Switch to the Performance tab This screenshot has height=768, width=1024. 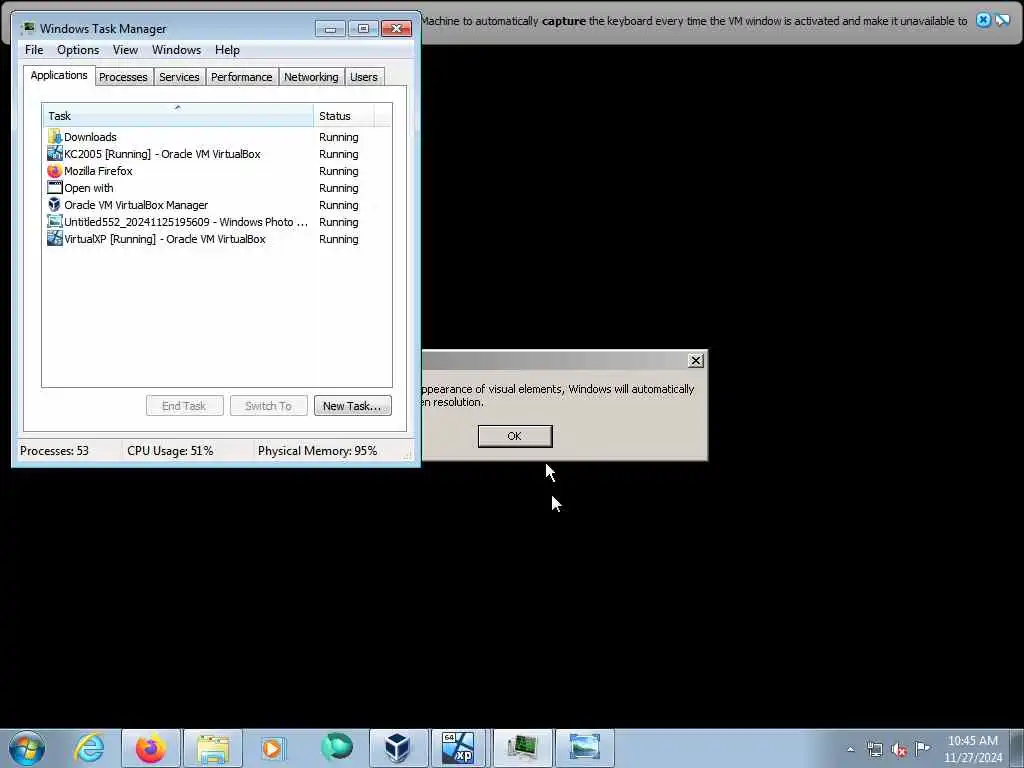242,77
